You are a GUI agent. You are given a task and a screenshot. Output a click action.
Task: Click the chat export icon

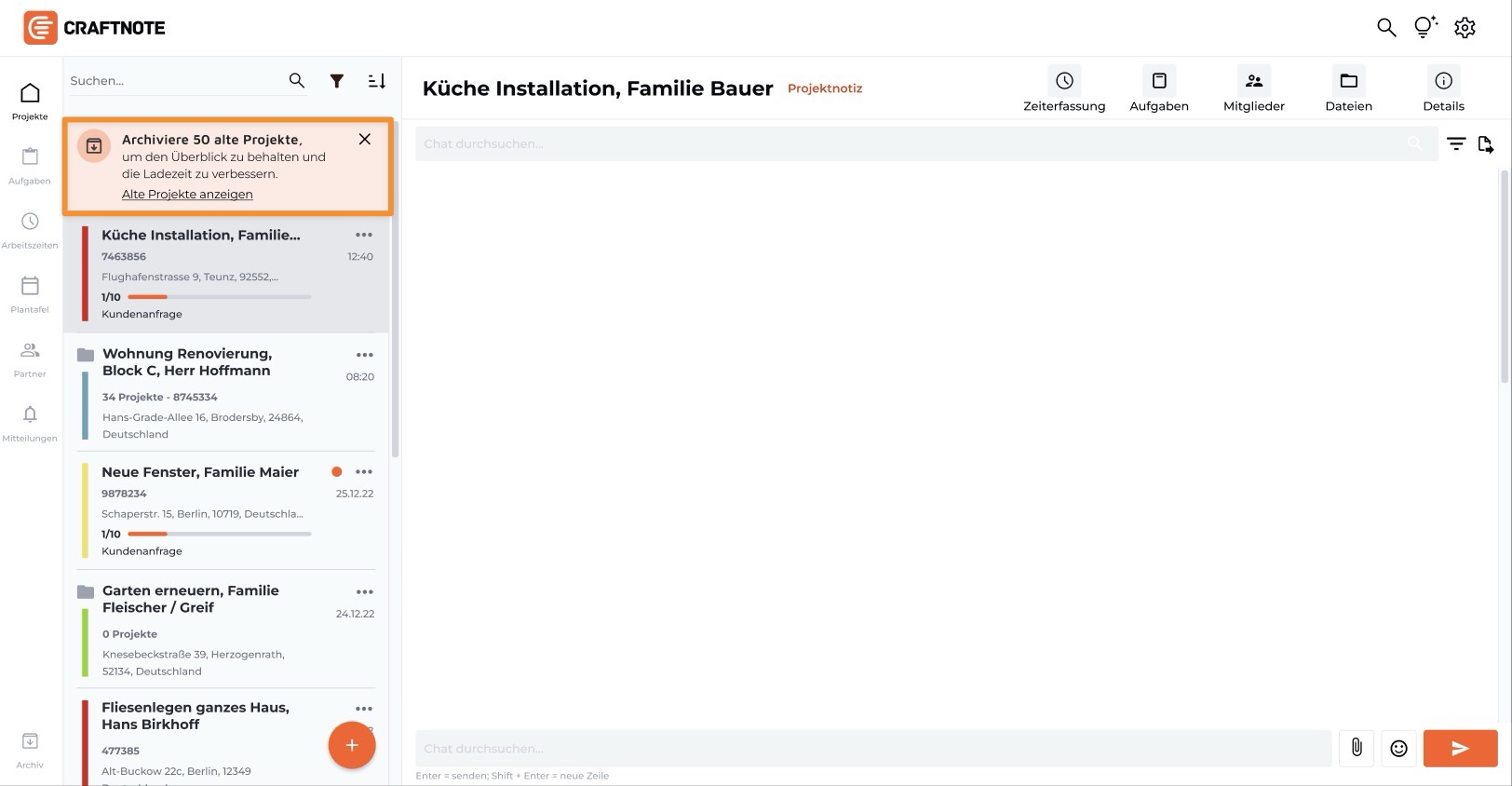tap(1485, 144)
